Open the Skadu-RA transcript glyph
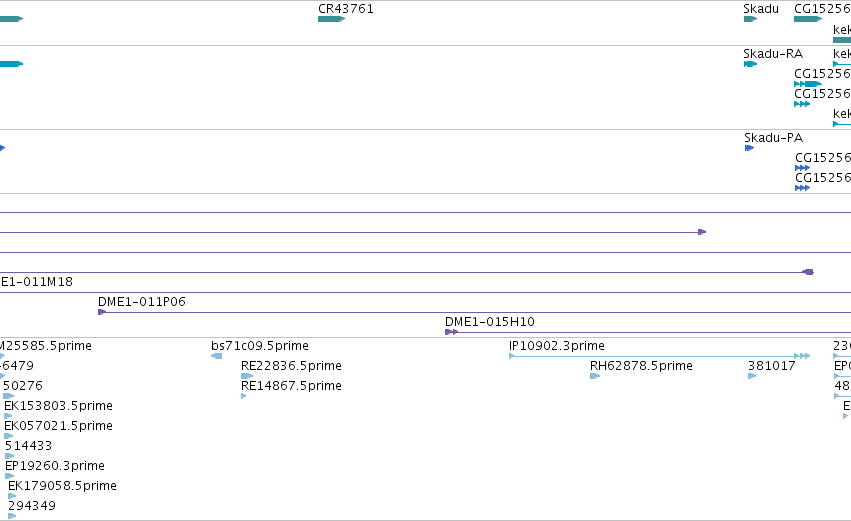The width and height of the screenshot is (851, 521). click(751, 64)
